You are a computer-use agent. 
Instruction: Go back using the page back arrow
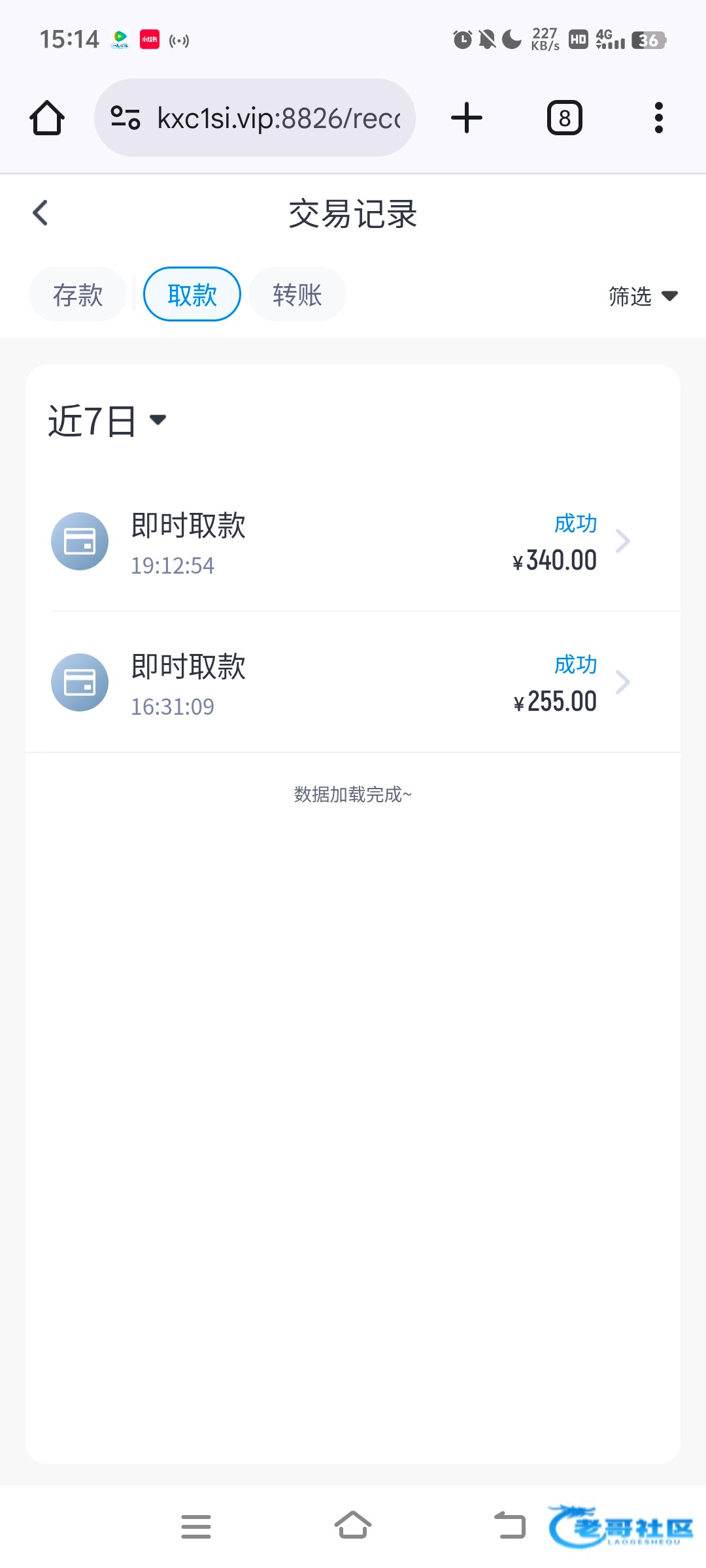[41, 213]
